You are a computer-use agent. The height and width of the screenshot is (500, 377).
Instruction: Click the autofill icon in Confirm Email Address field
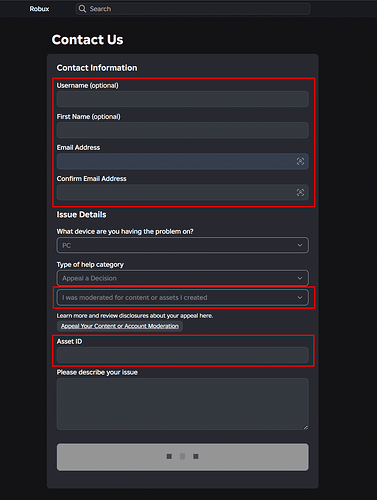pos(300,192)
